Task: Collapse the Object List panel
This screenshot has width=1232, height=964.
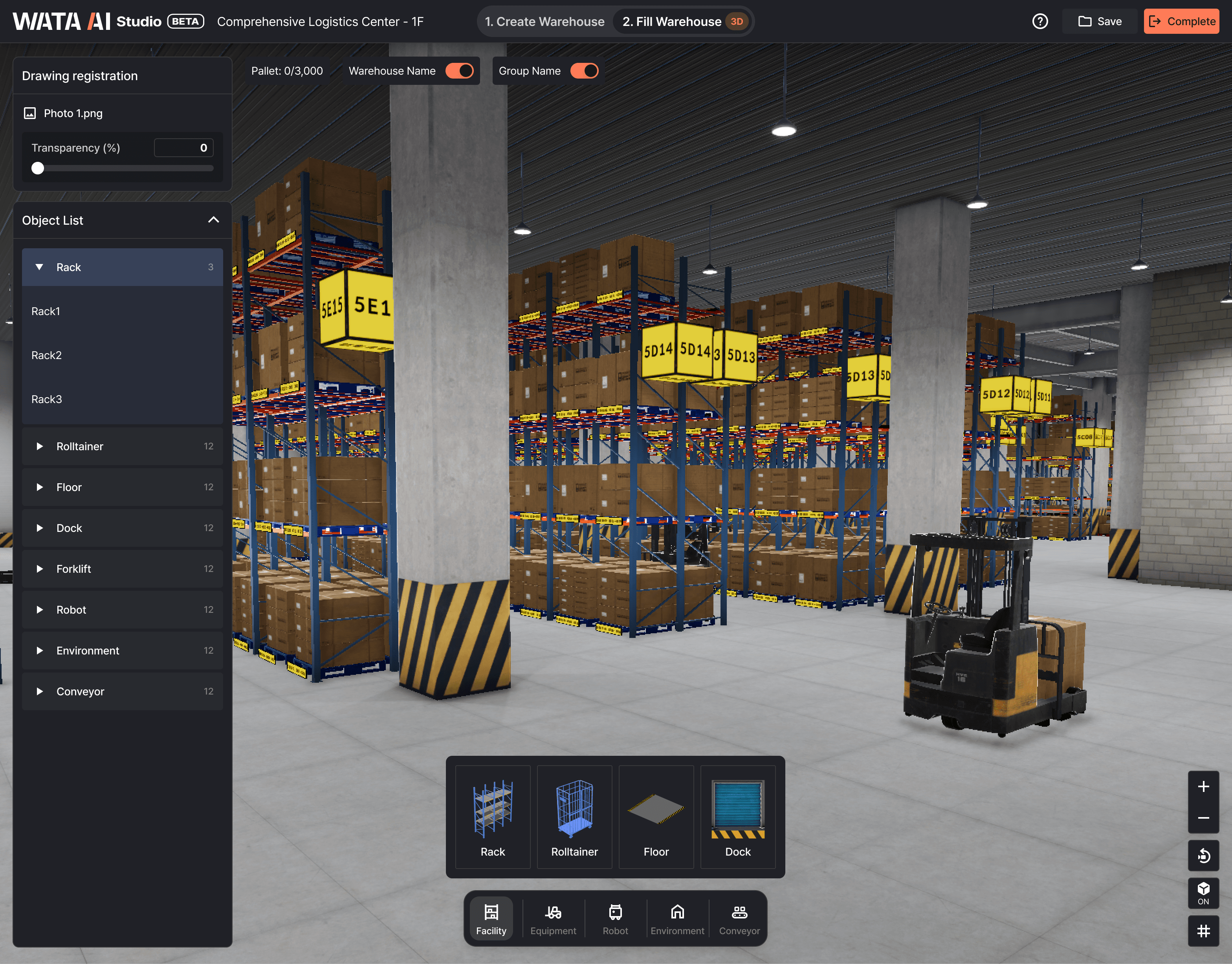Action: pyautogui.click(x=213, y=220)
